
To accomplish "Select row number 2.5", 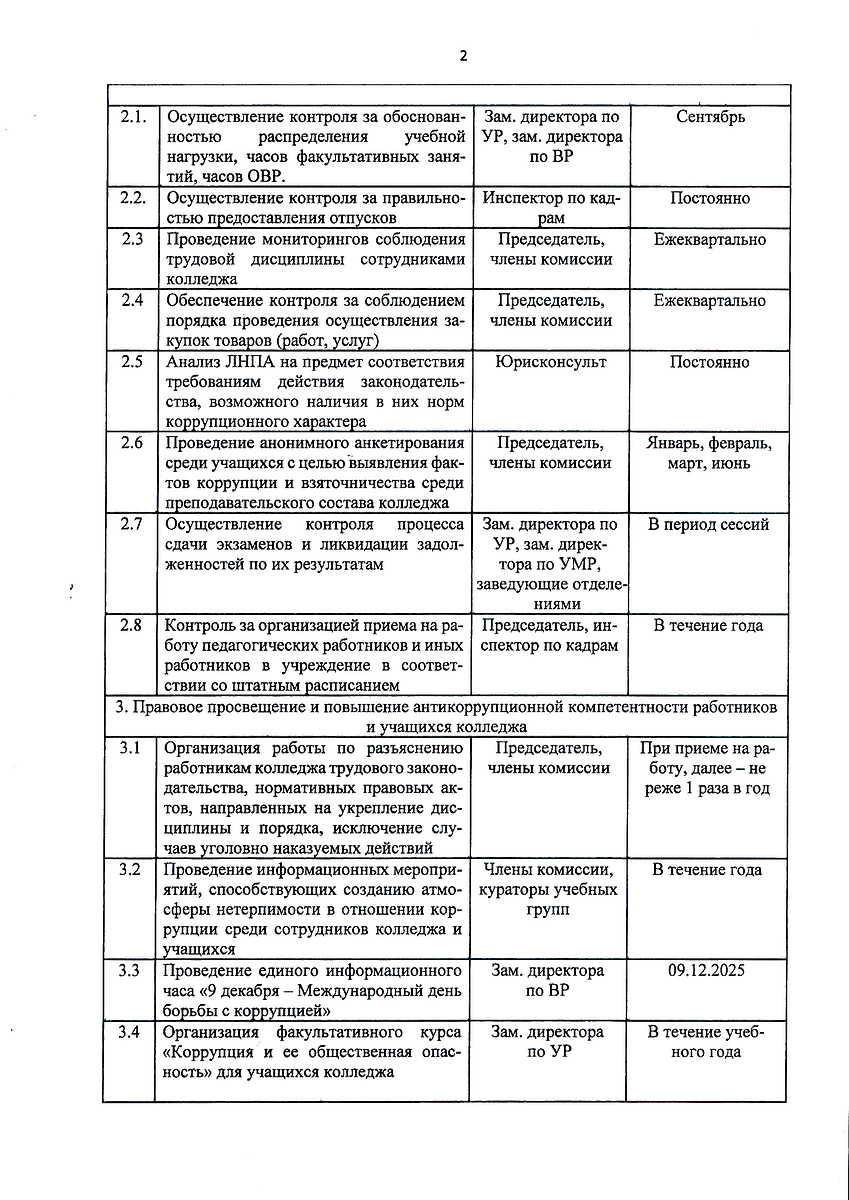I will click(x=130, y=361).
